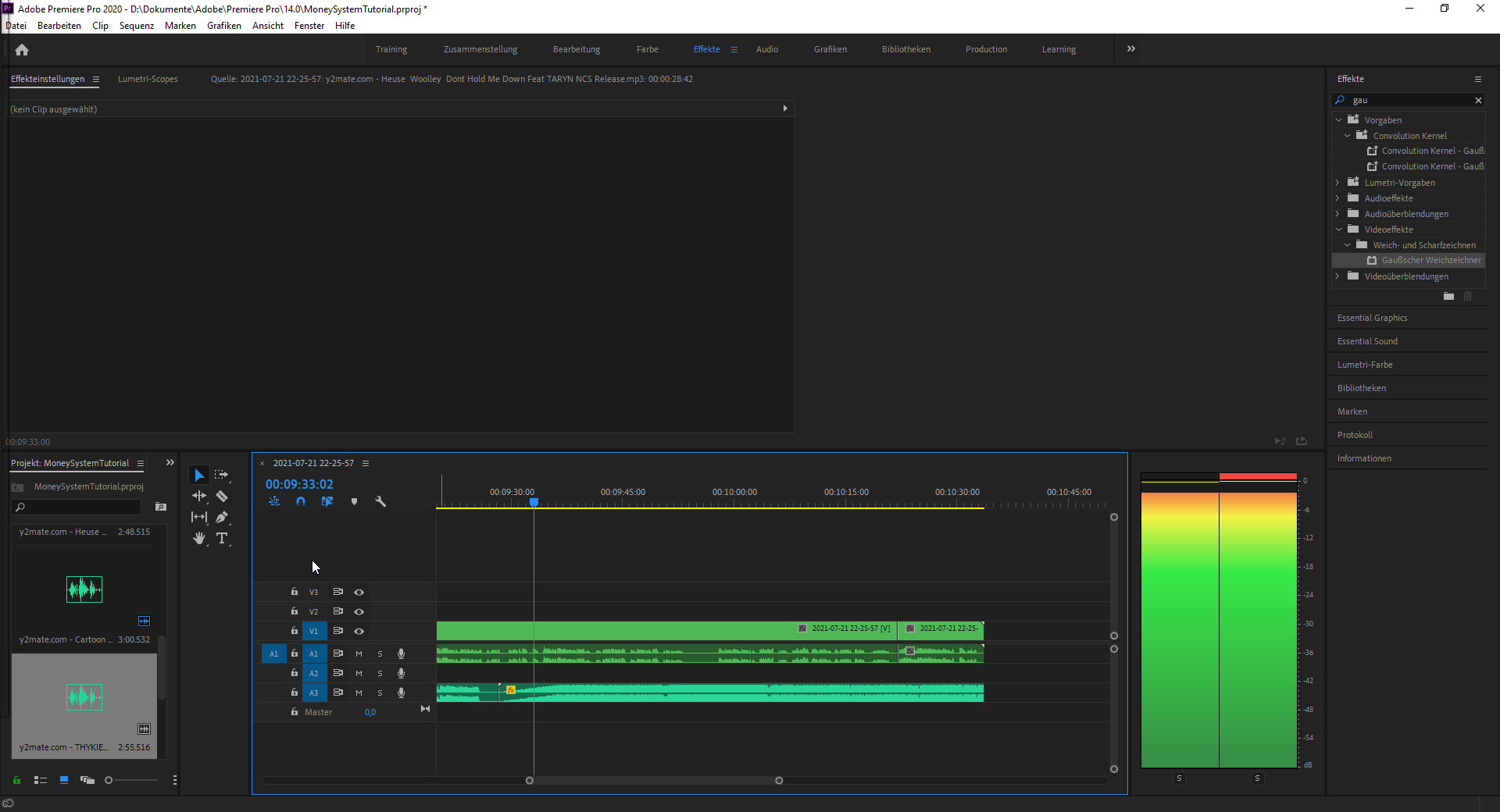The width and height of the screenshot is (1500, 812).
Task: Click the Home icon
Action: 22,50
